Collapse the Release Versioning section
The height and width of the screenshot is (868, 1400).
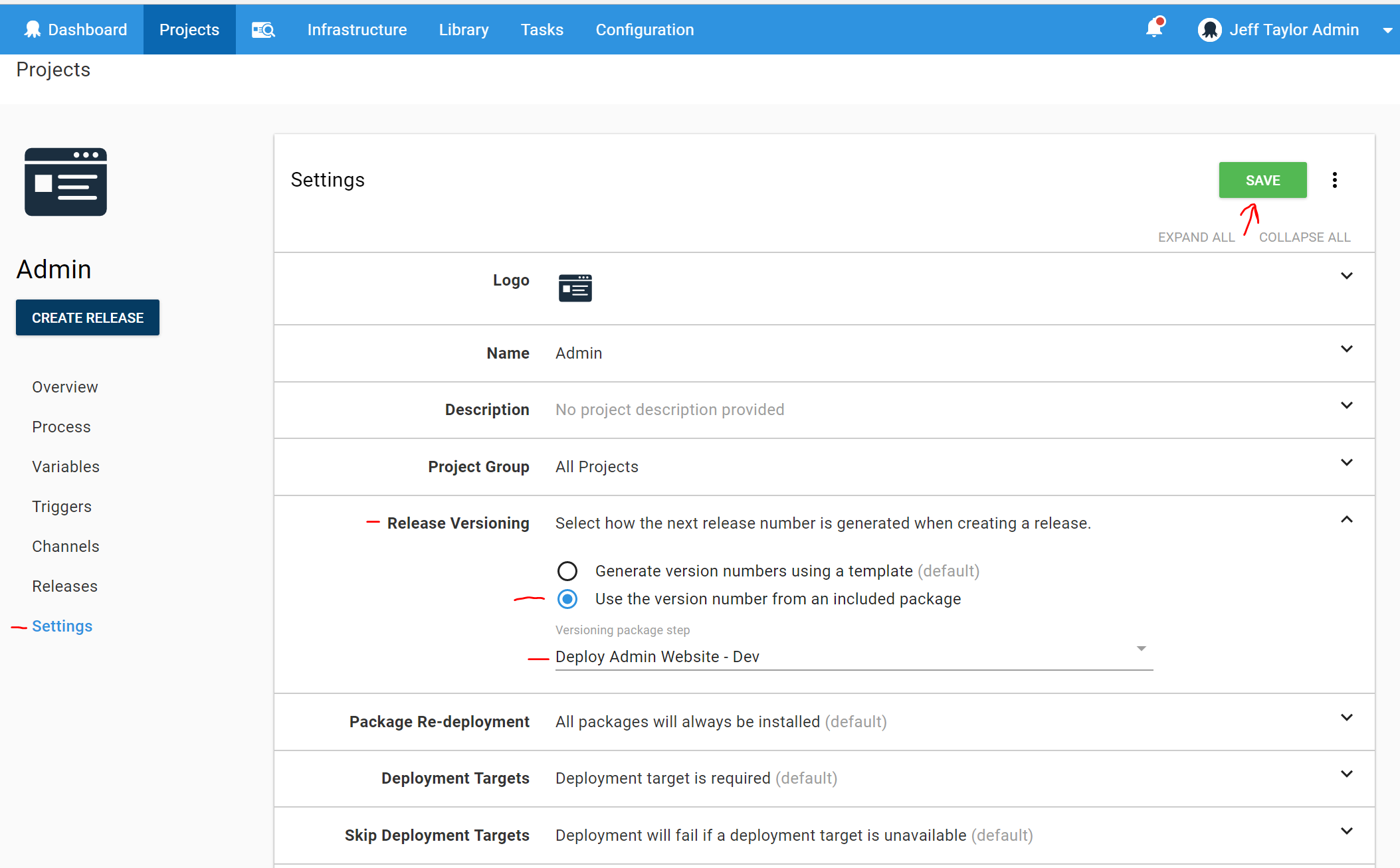coord(1346,520)
